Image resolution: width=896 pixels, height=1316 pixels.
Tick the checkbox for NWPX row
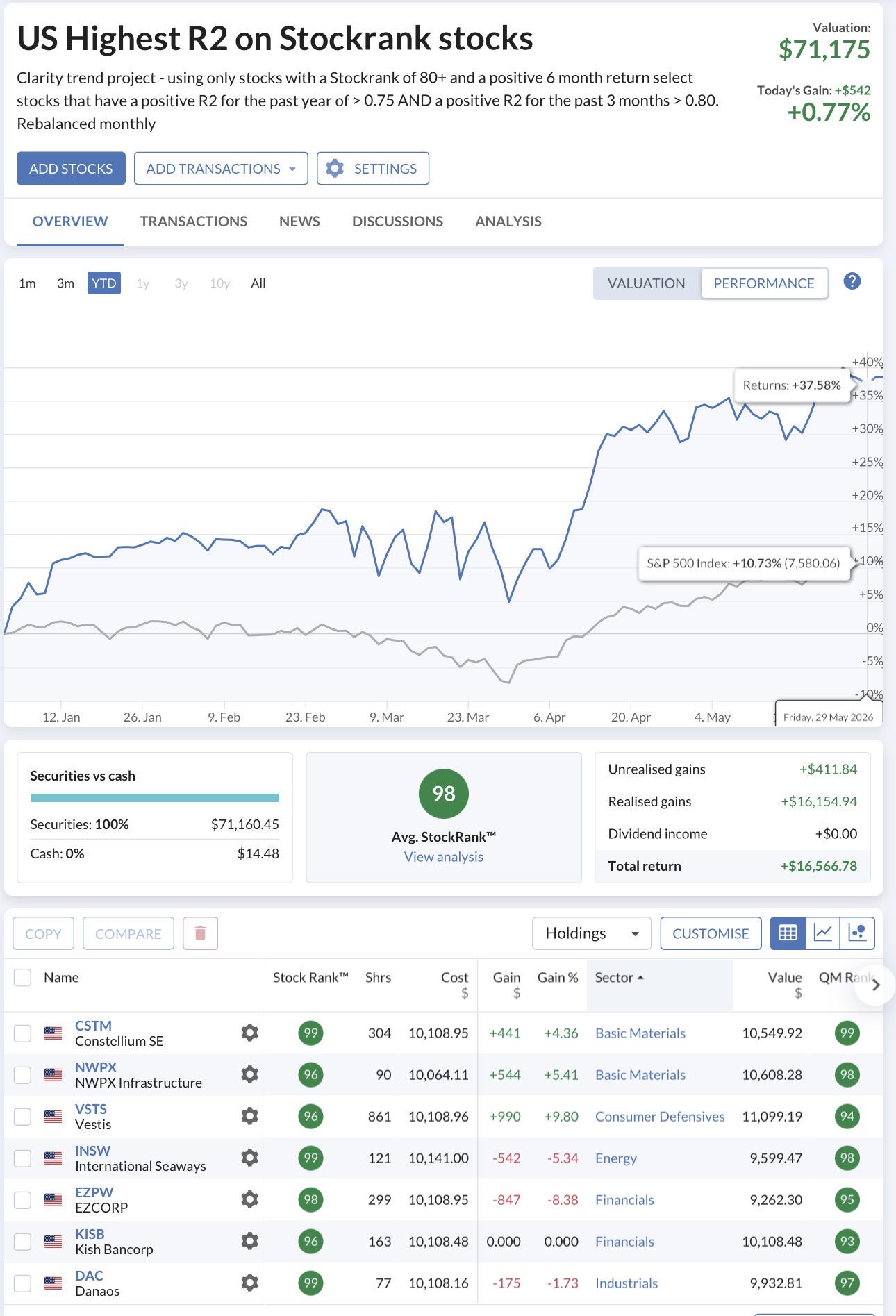click(23, 1075)
